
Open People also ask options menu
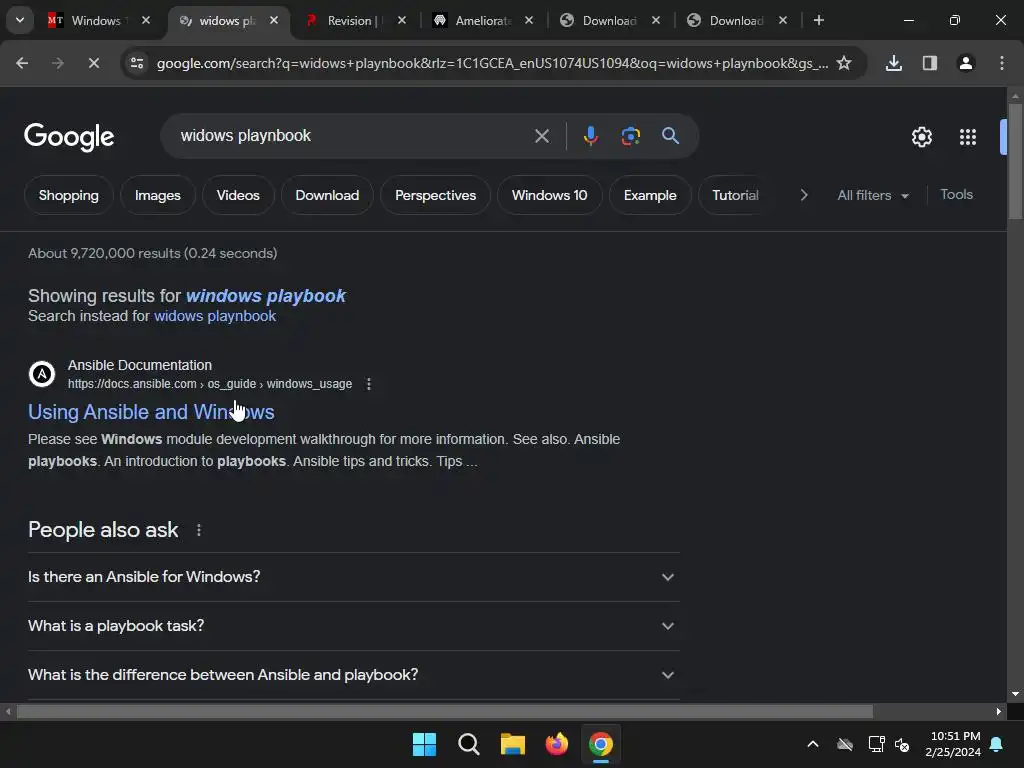point(199,530)
